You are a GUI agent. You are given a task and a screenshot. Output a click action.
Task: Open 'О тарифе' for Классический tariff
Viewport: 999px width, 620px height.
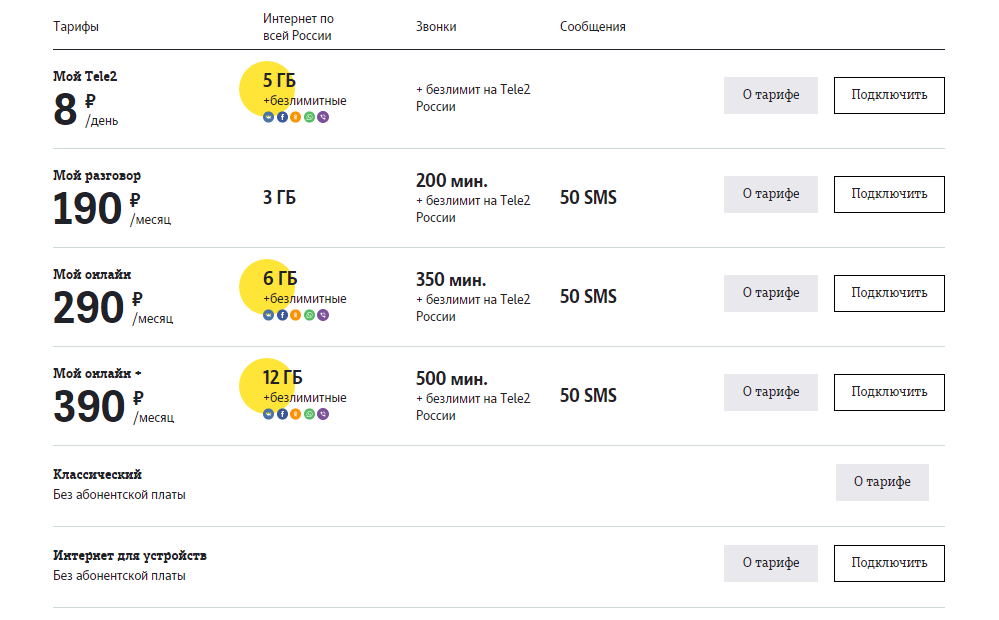pyautogui.click(x=882, y=482)
